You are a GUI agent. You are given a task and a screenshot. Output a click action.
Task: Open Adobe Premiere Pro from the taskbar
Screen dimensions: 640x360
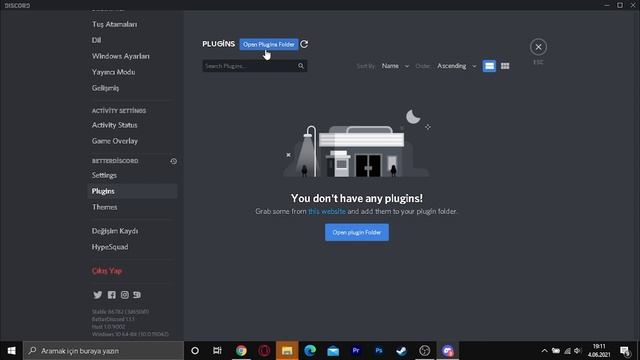pyautogui.click(x=356, y=351)
